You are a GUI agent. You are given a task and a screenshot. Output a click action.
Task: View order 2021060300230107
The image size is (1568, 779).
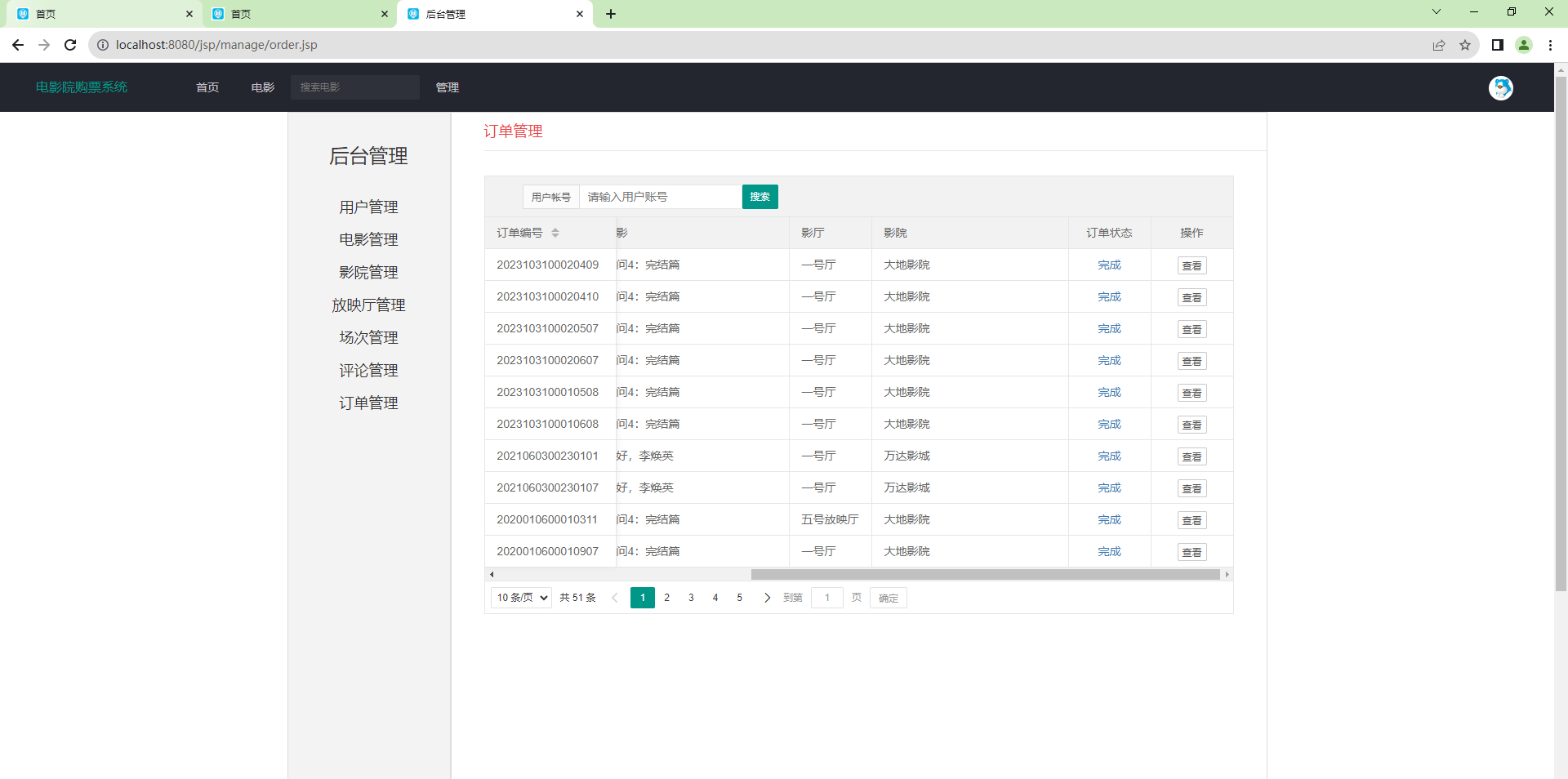pos(1192,488)
